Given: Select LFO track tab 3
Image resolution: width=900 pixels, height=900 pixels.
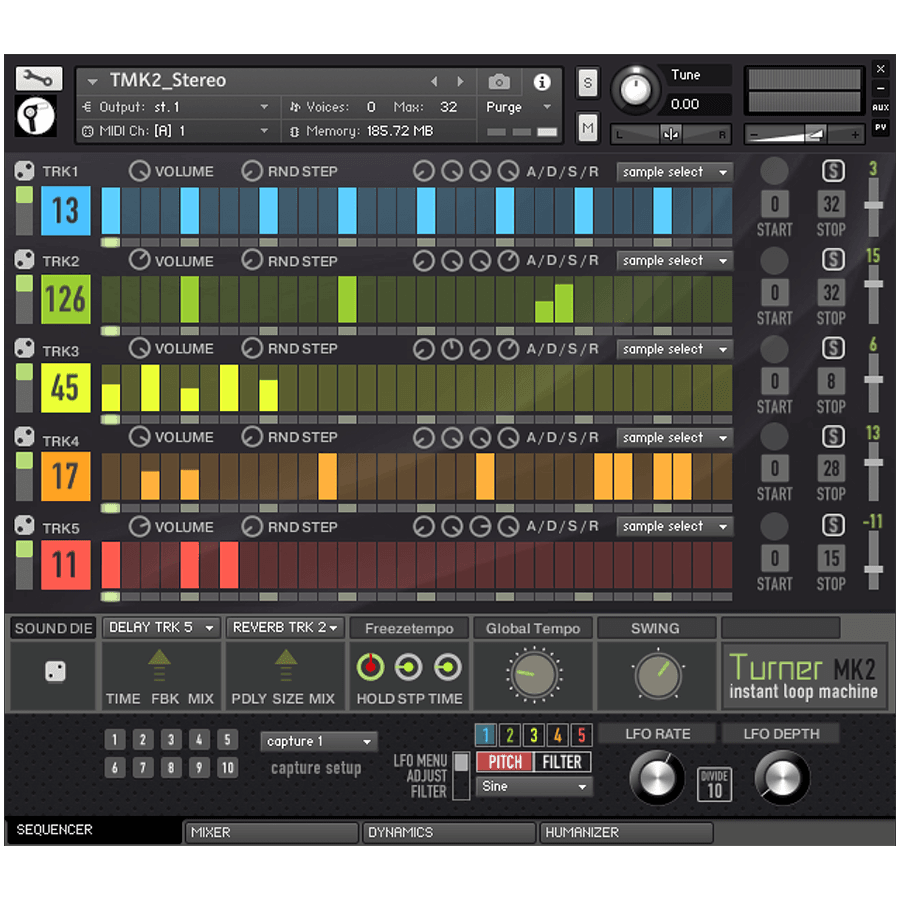Looking at the screenshot, I should click(x=534, y=735).
